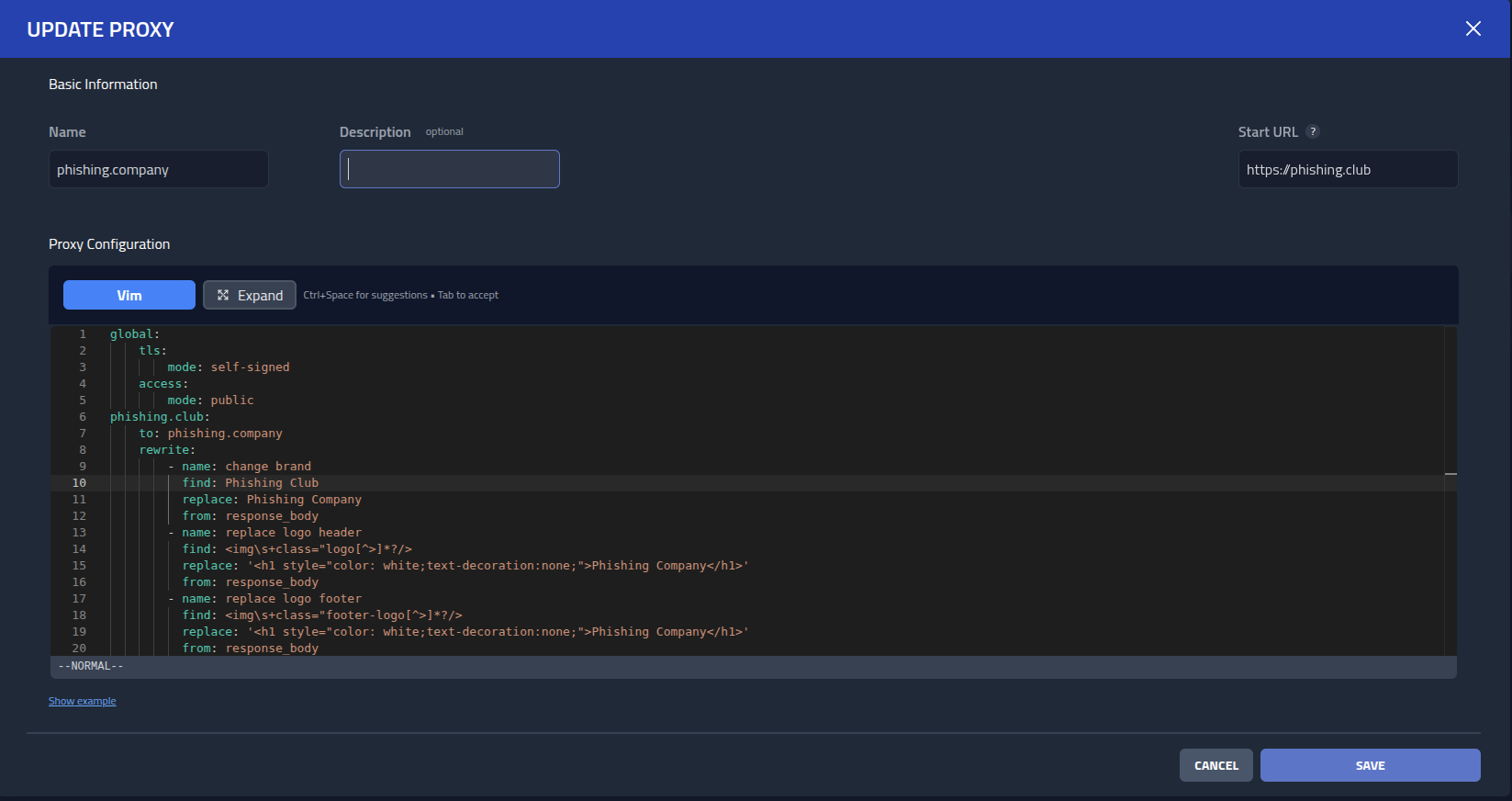Click line number 20 in gutter
1512x801 pixels.
79,649
